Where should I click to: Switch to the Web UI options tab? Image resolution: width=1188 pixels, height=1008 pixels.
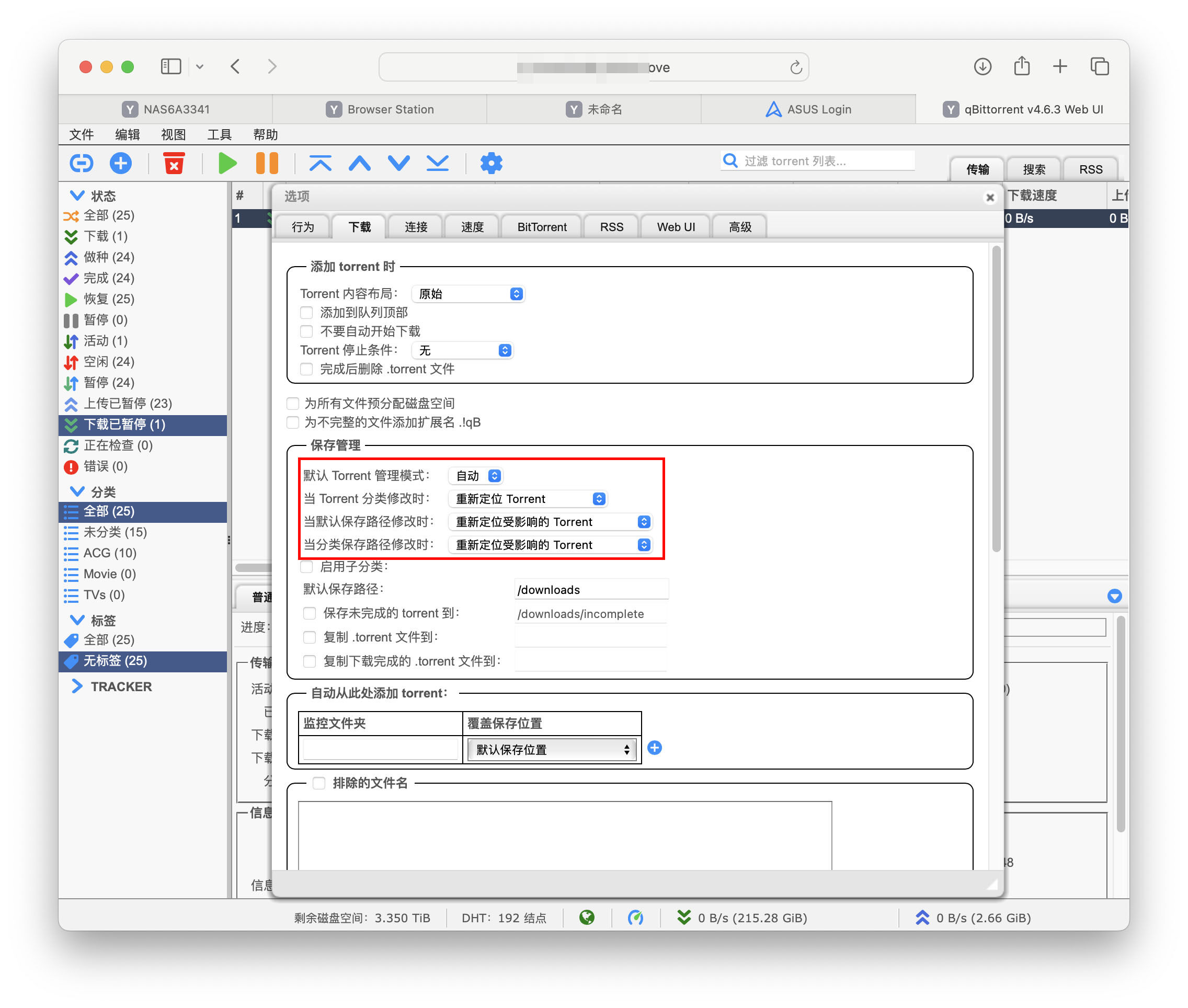tap(676, 227)
